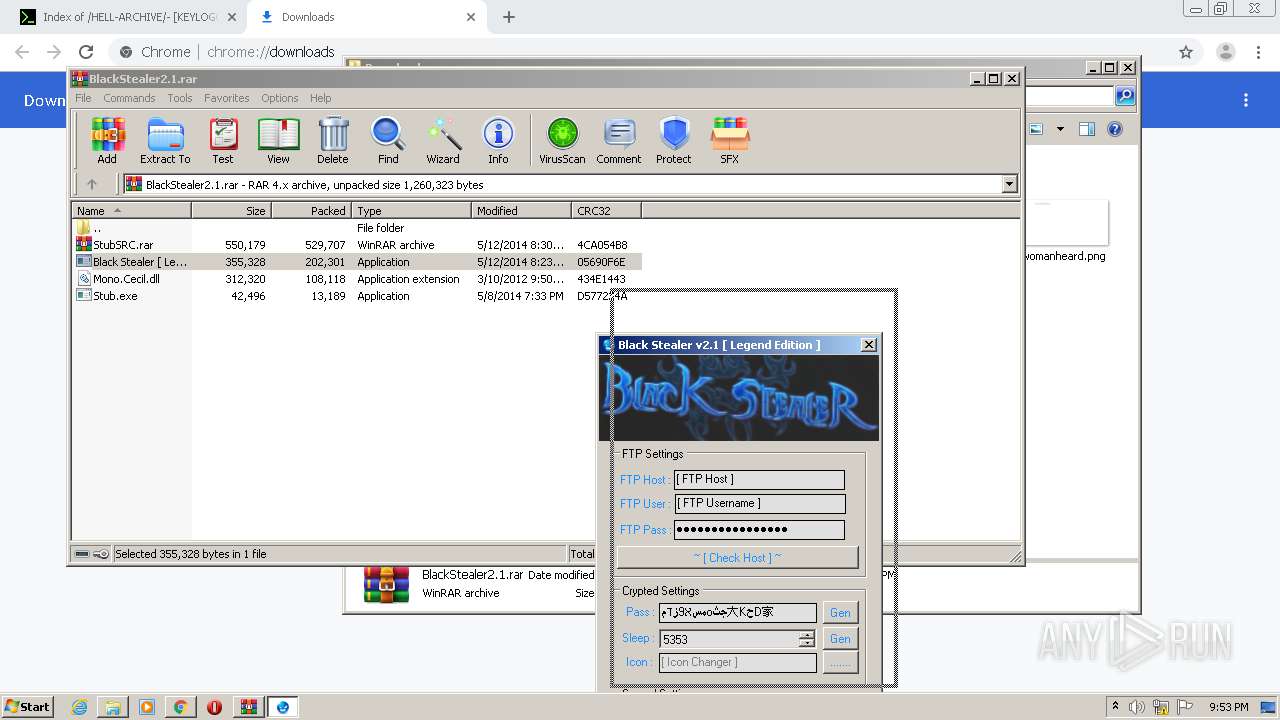
Task: Click the Test archive icon
Action: pyautogui.click(x=223, y=141)
